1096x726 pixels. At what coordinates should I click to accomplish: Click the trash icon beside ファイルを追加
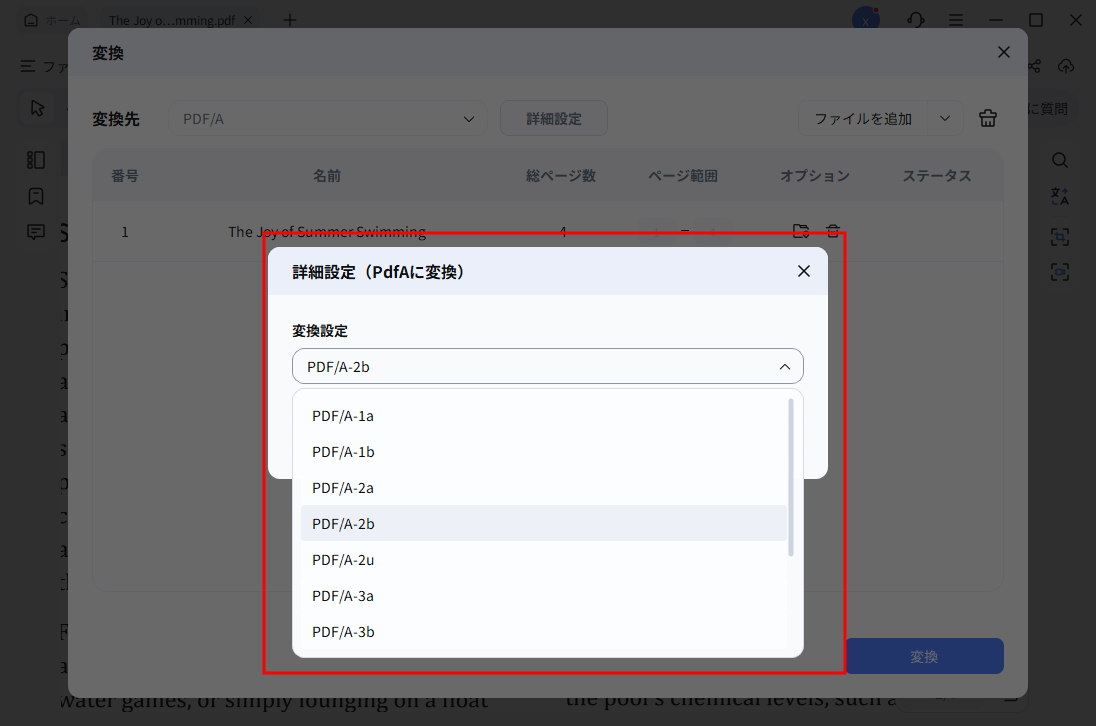[988, 117]
